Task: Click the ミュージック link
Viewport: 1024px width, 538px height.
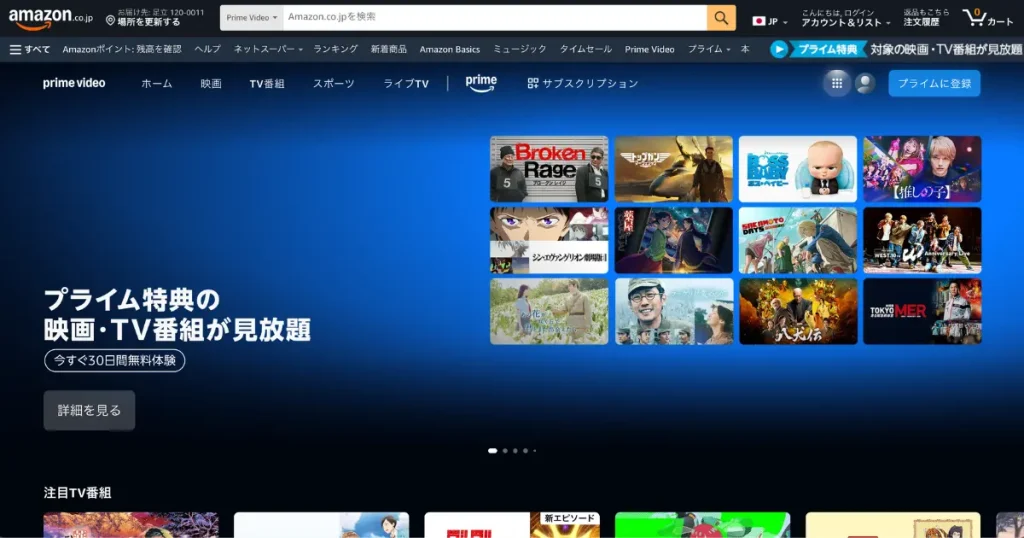Action: tap(519, 49)
